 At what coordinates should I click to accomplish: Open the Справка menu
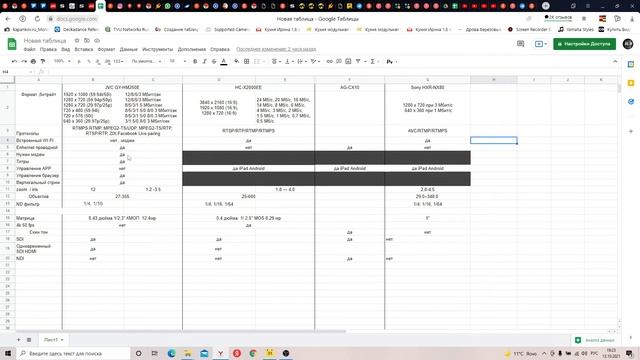(220, 49)
